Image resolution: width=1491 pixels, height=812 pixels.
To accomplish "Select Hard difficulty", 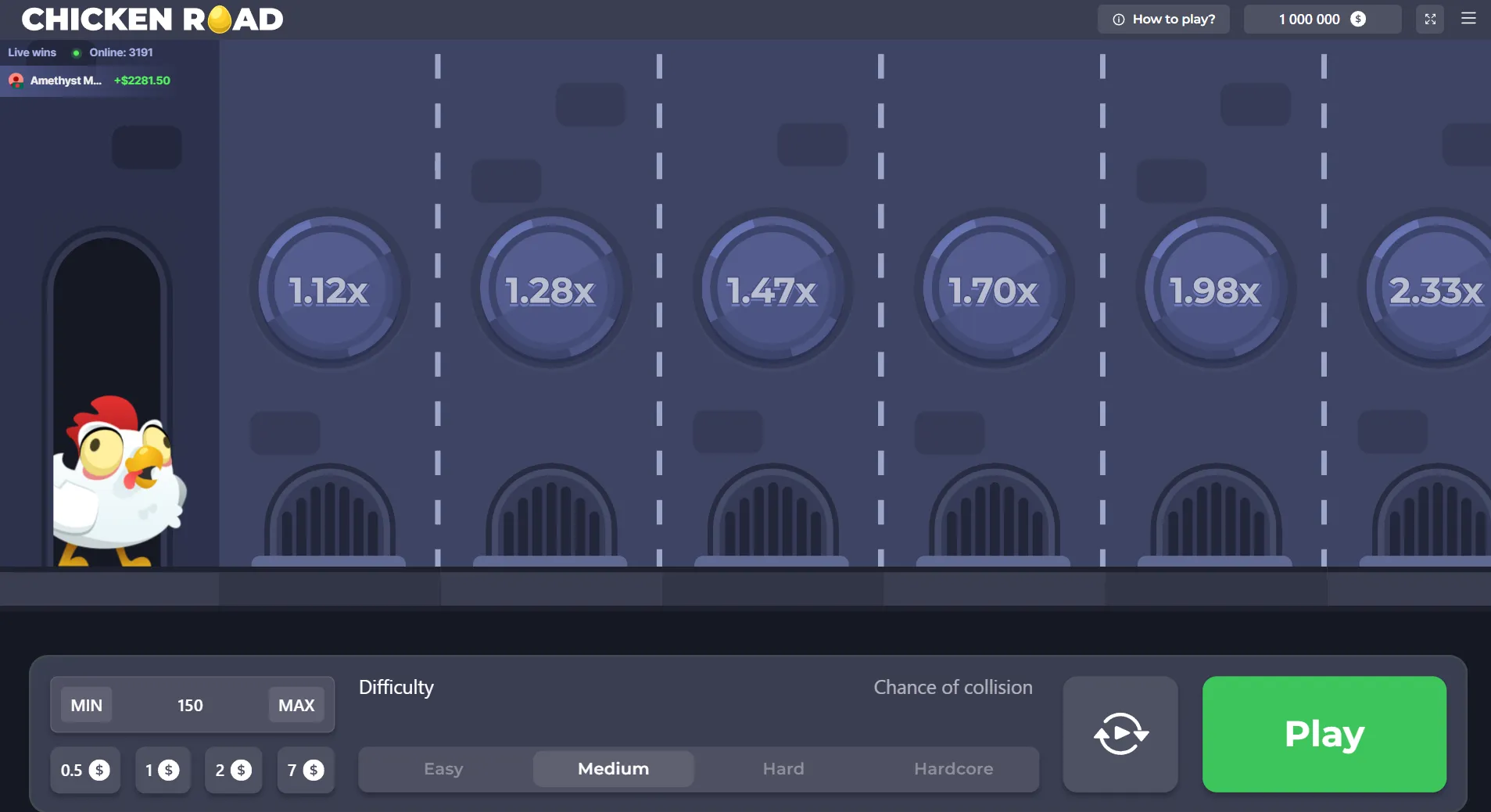I will [783, 769].
